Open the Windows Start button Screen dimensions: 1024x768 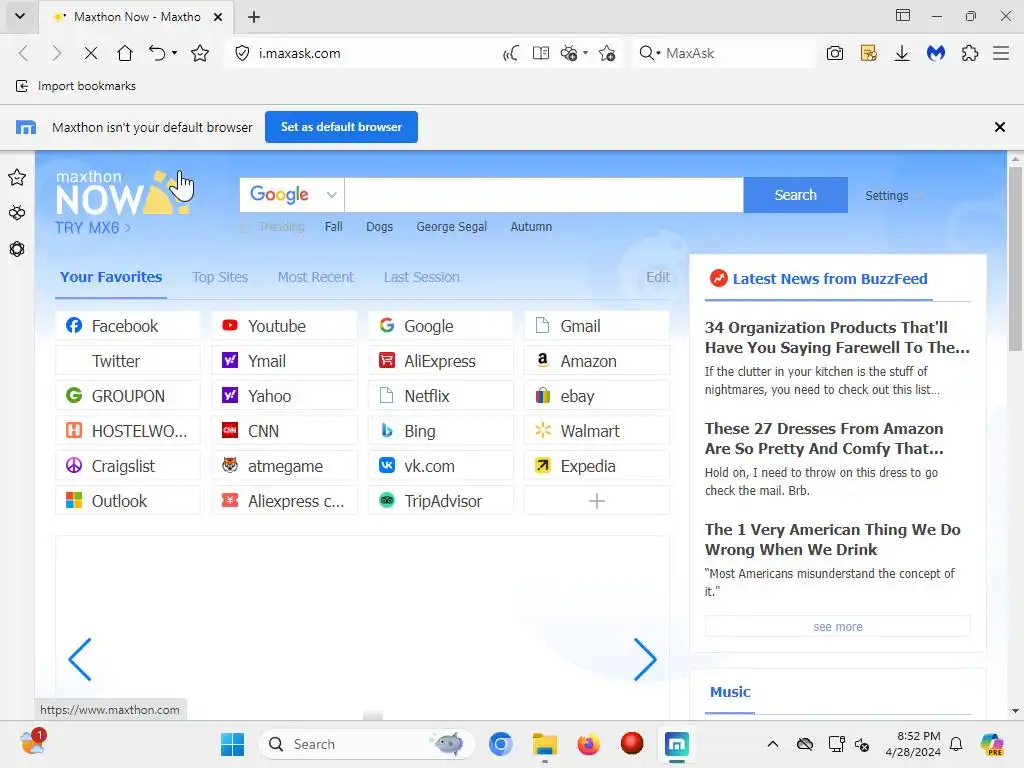[232, 744]
